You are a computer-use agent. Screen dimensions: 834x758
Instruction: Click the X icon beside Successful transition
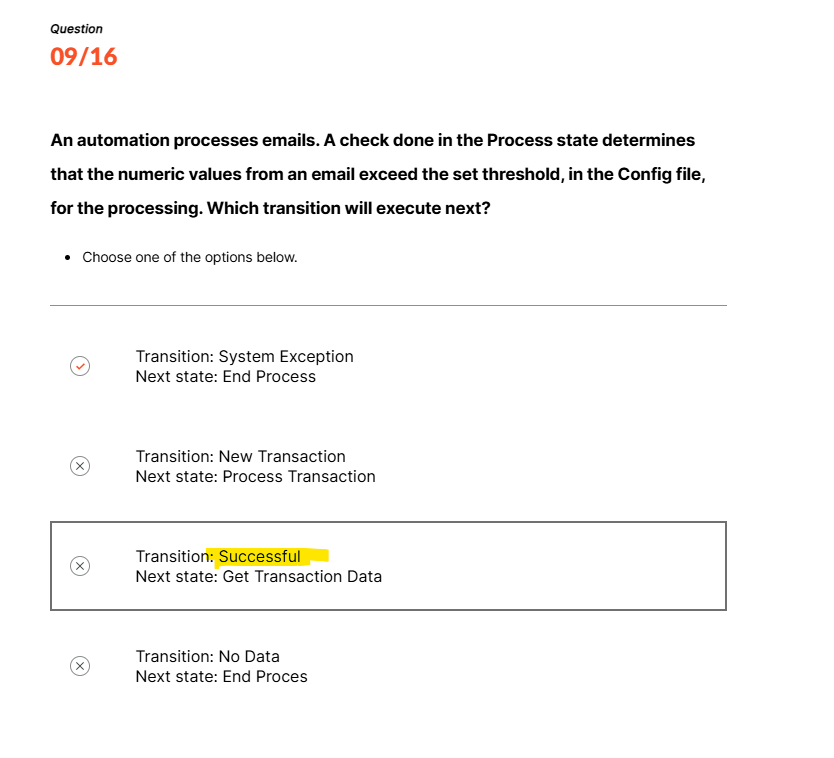click(x=80, y=566)
